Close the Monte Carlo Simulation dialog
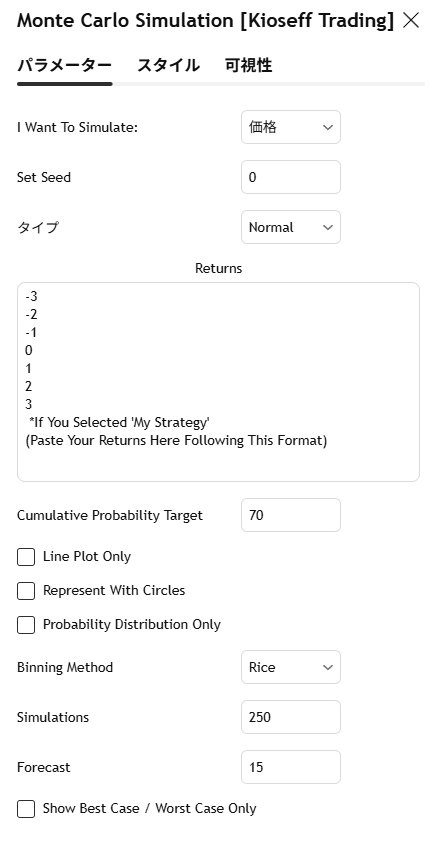The height and width of the screenshot is (862, 440). coord(411,21)
